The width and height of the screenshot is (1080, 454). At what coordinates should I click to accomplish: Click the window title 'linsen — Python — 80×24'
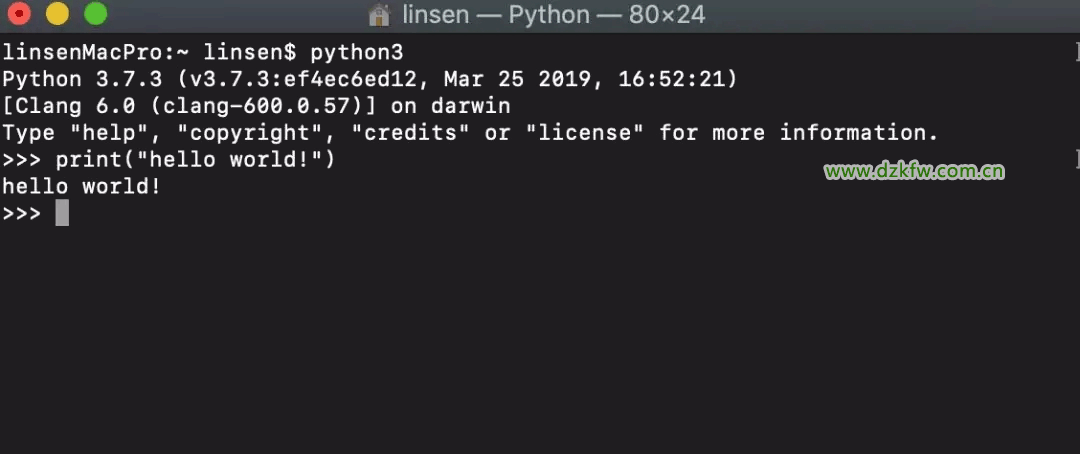coord(553,15)
